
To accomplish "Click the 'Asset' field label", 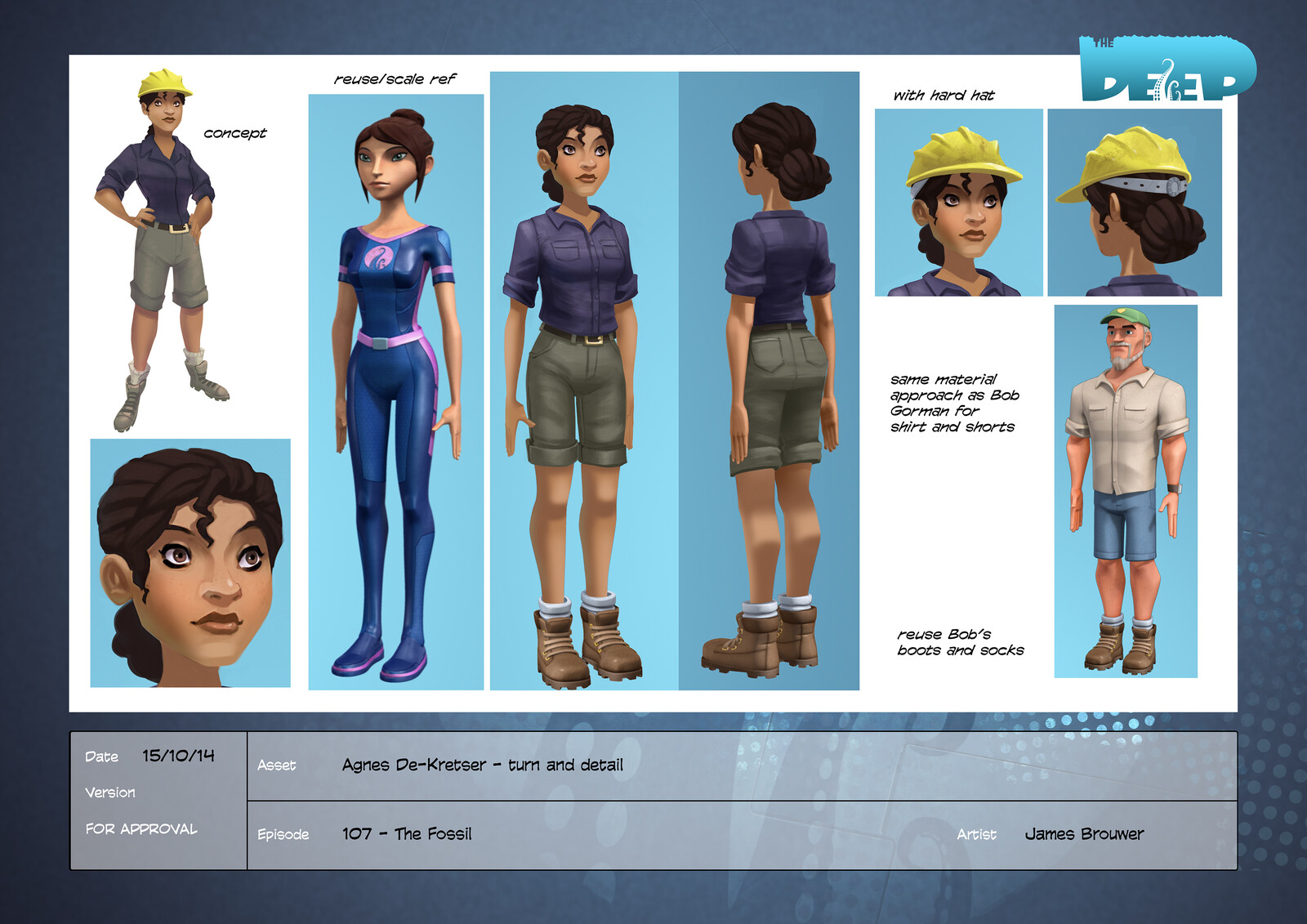I will click(x=277, y=766).
